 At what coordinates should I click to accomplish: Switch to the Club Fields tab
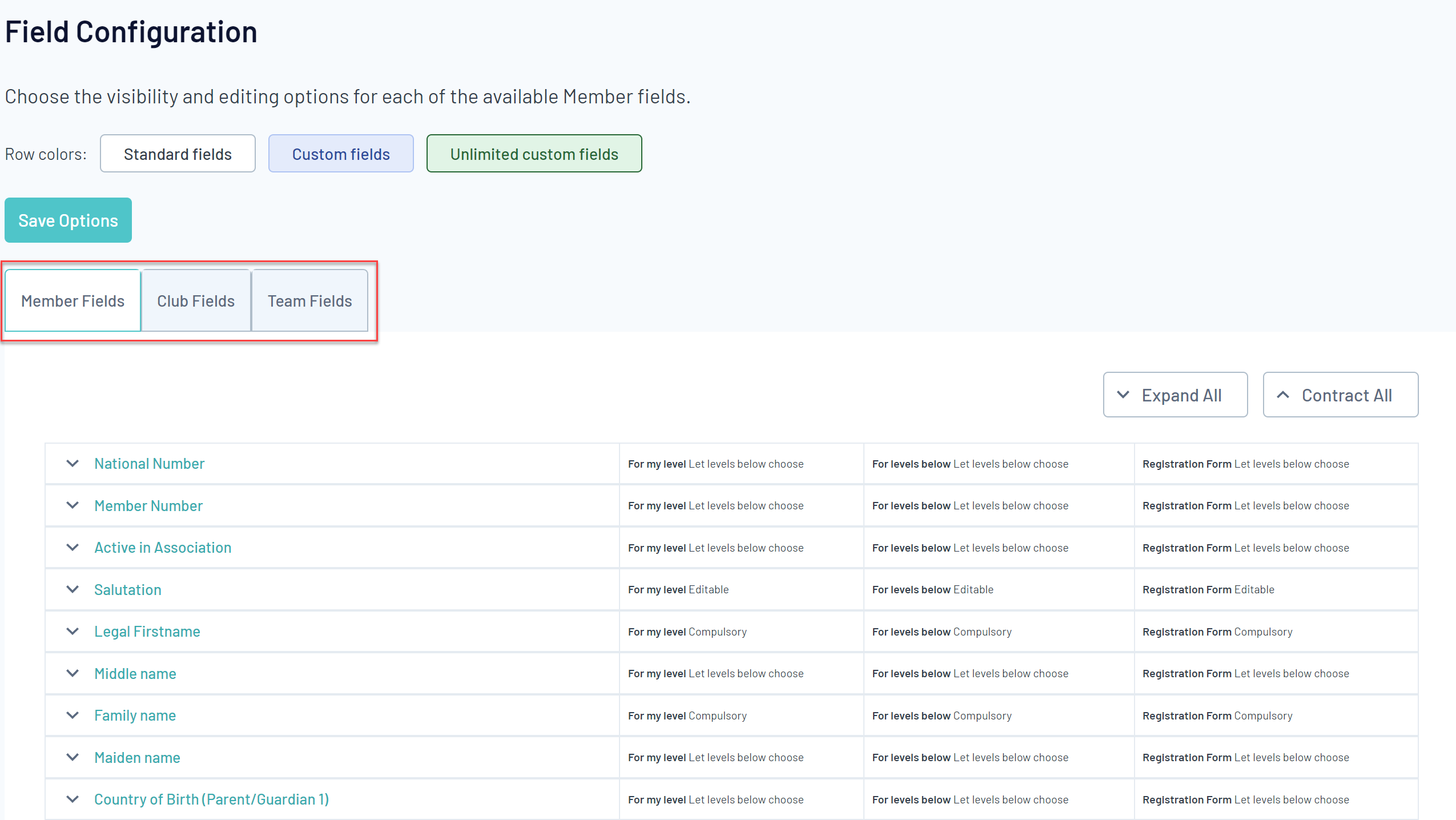pyautogui.click(x=196, y=301)
